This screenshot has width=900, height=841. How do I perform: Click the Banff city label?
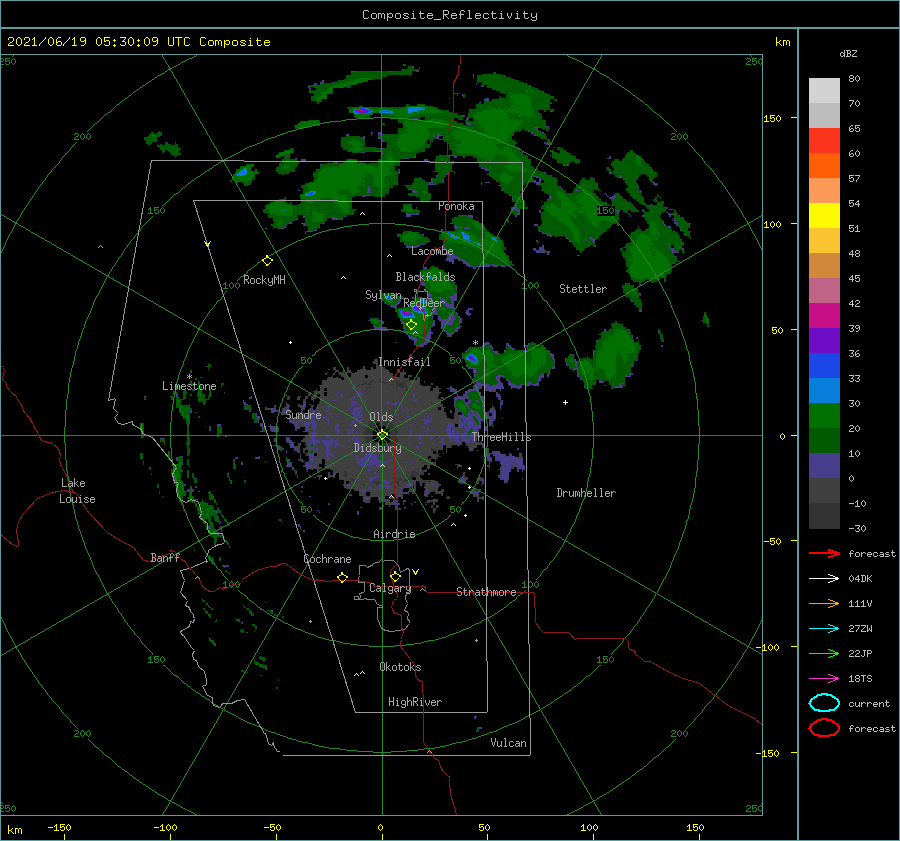click(x=165, y=557)
